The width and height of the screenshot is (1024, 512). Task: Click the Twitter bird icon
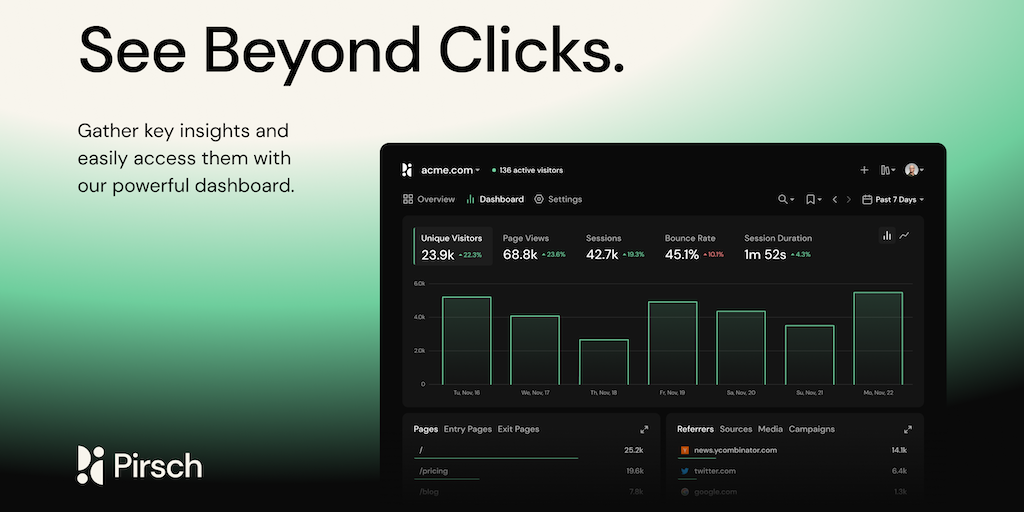pos(685,471)
